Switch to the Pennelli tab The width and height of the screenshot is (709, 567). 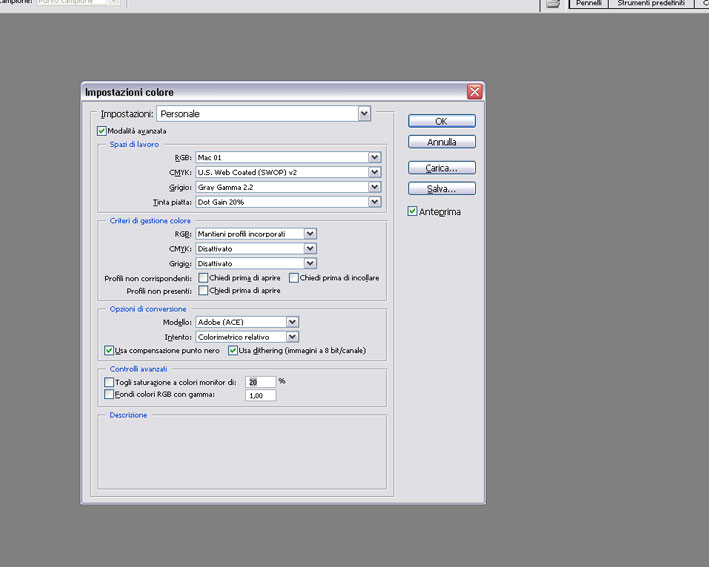click(x=588, y=5)
